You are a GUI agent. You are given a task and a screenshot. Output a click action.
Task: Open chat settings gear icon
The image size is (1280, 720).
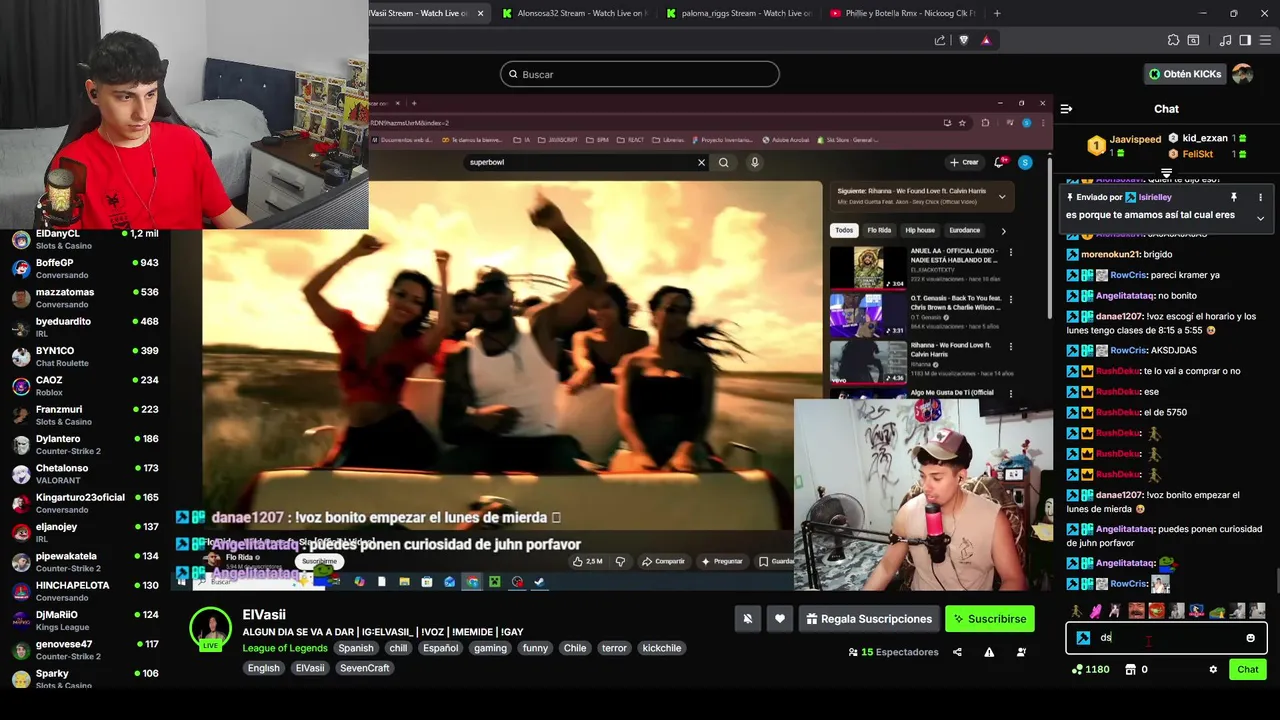tap(1213, 669)
